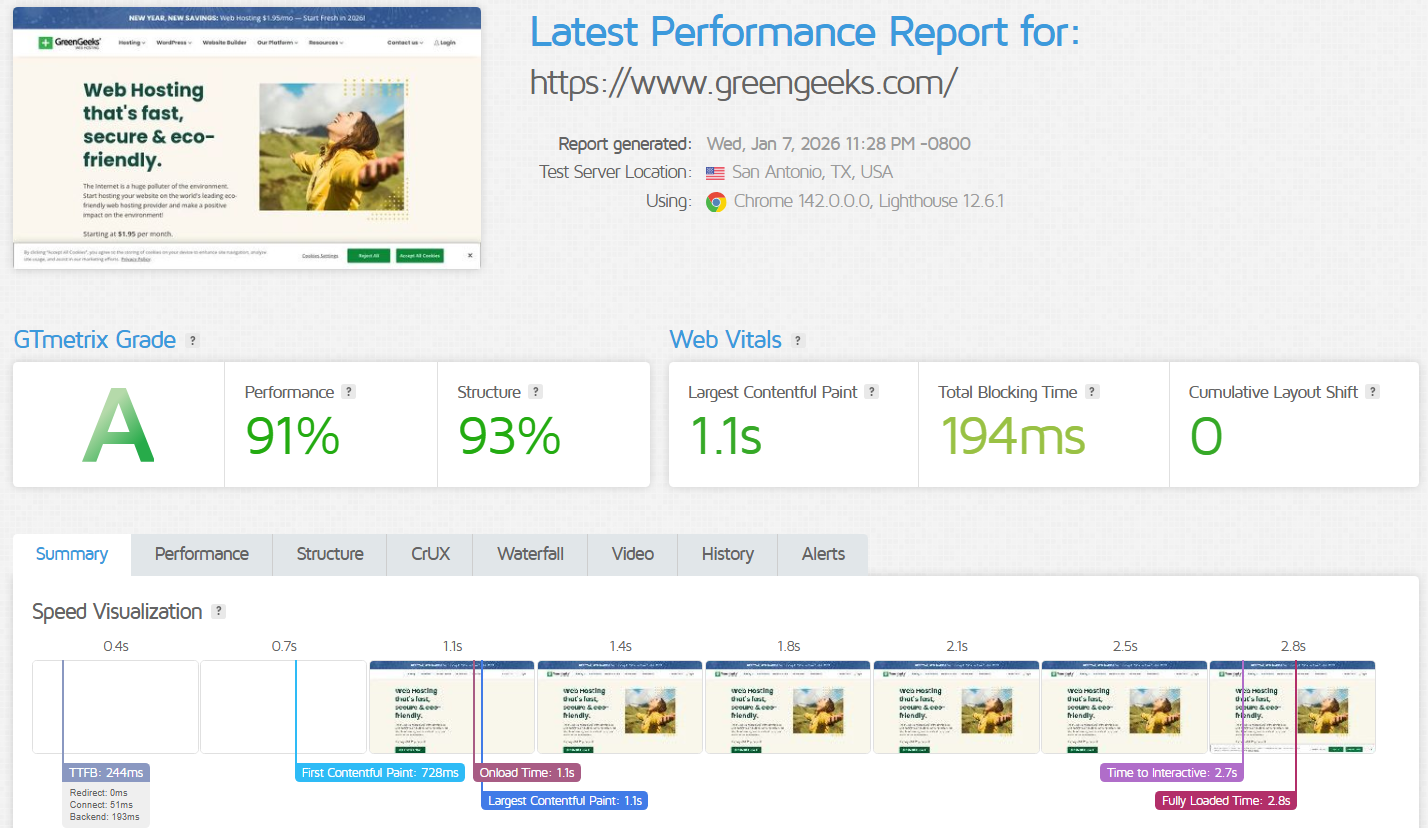
Task: Click the 93% Structure score
Action: tap(509, 436)
